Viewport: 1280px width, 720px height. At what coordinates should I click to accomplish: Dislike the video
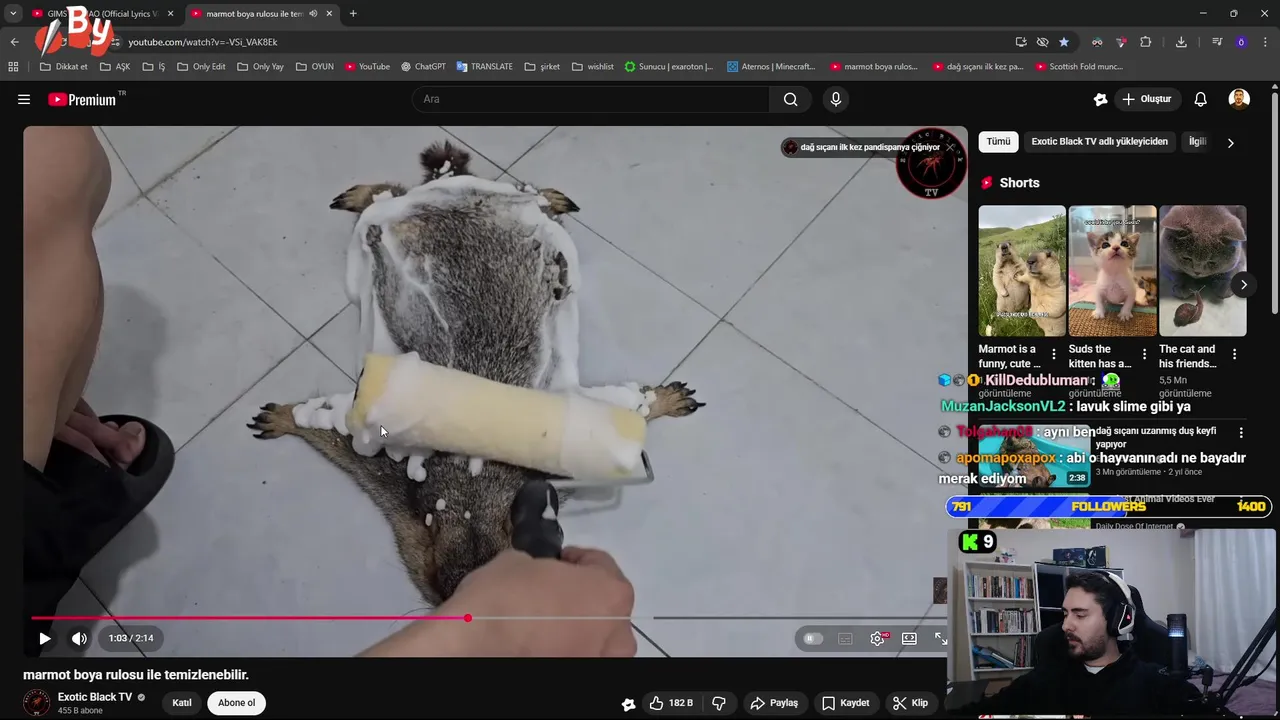[718, 703]
